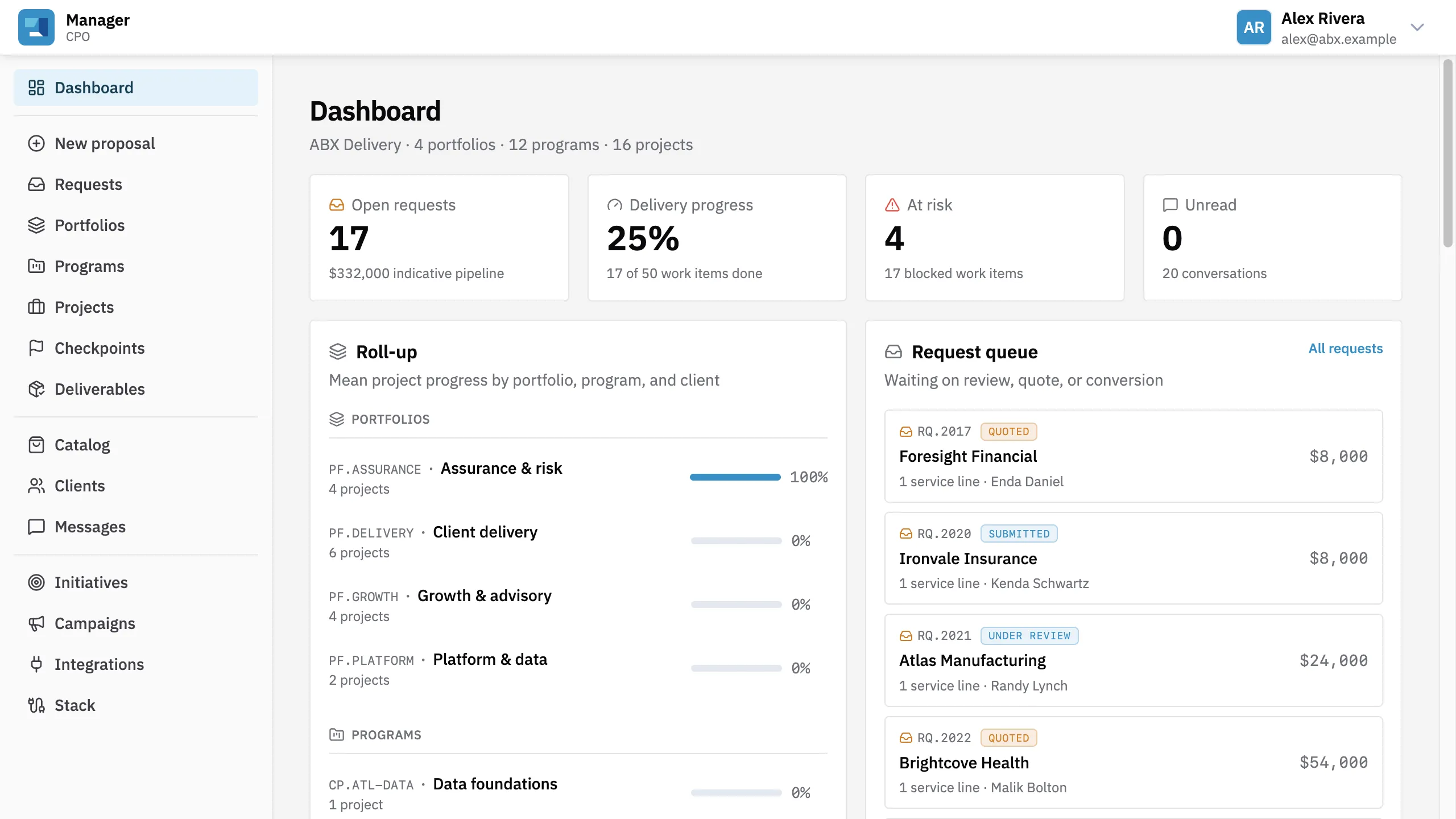Go to New proposal in sidebar

click(136, 143)
